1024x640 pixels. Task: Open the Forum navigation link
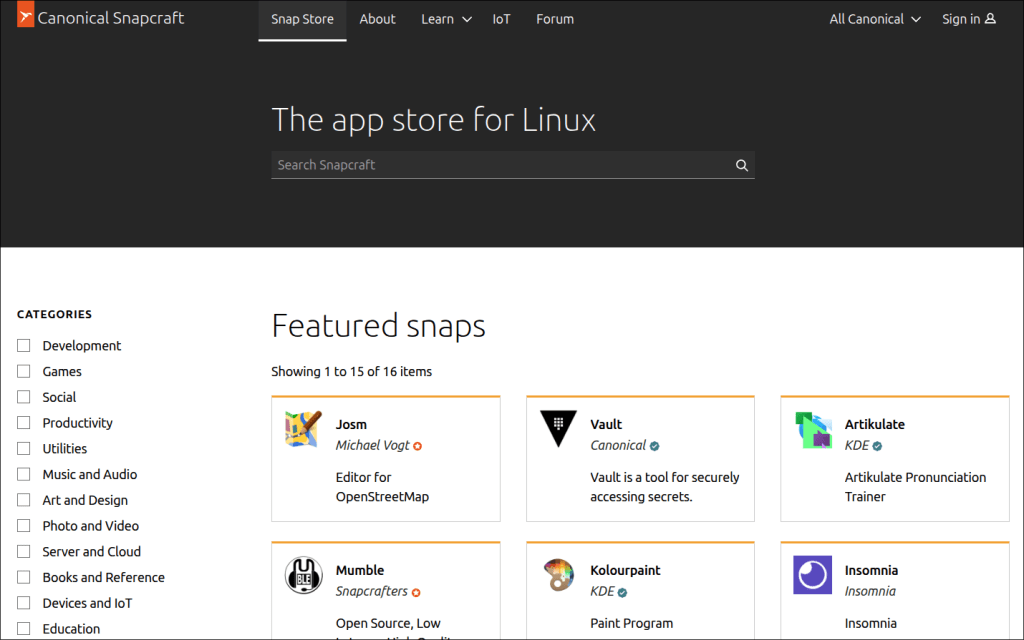point(555,19)
